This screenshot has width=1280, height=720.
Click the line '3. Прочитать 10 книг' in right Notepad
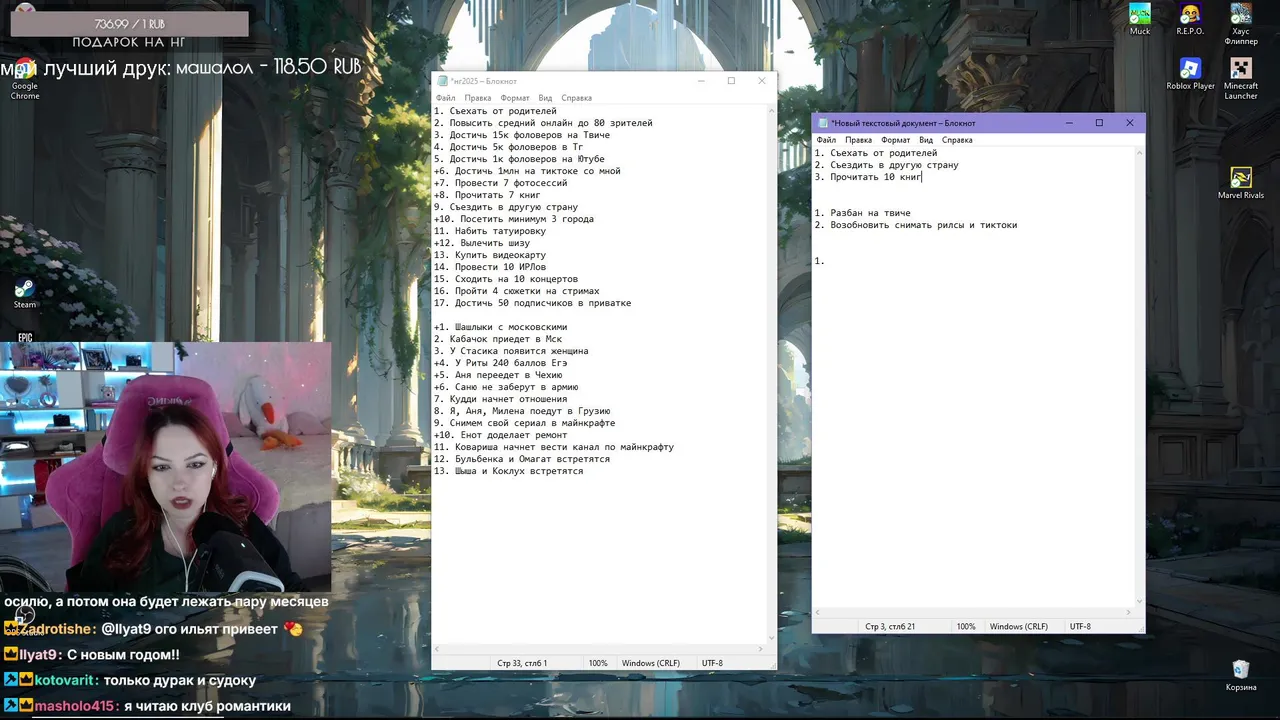point(868,177)
